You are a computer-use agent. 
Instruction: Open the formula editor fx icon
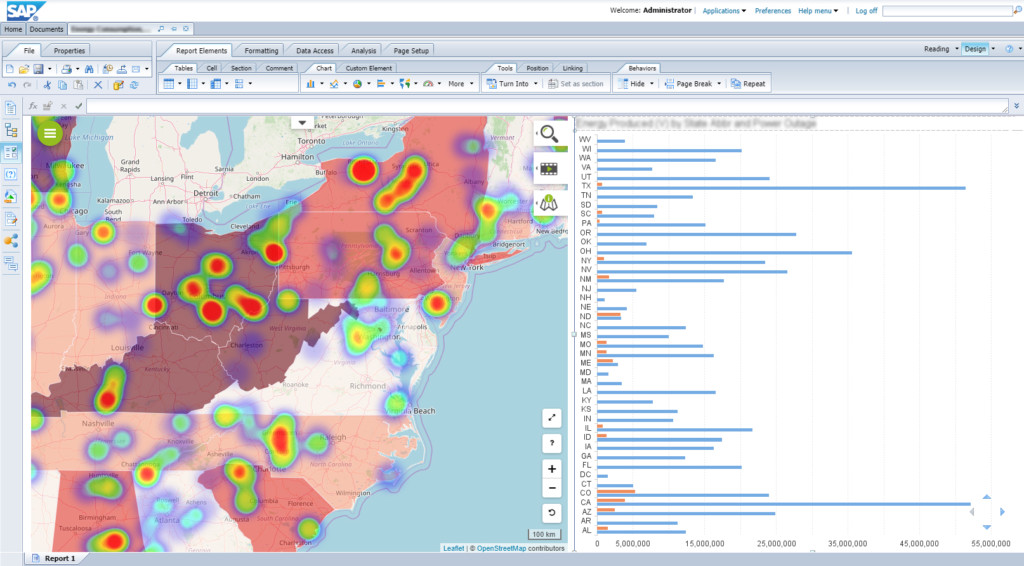click(33, 106)
